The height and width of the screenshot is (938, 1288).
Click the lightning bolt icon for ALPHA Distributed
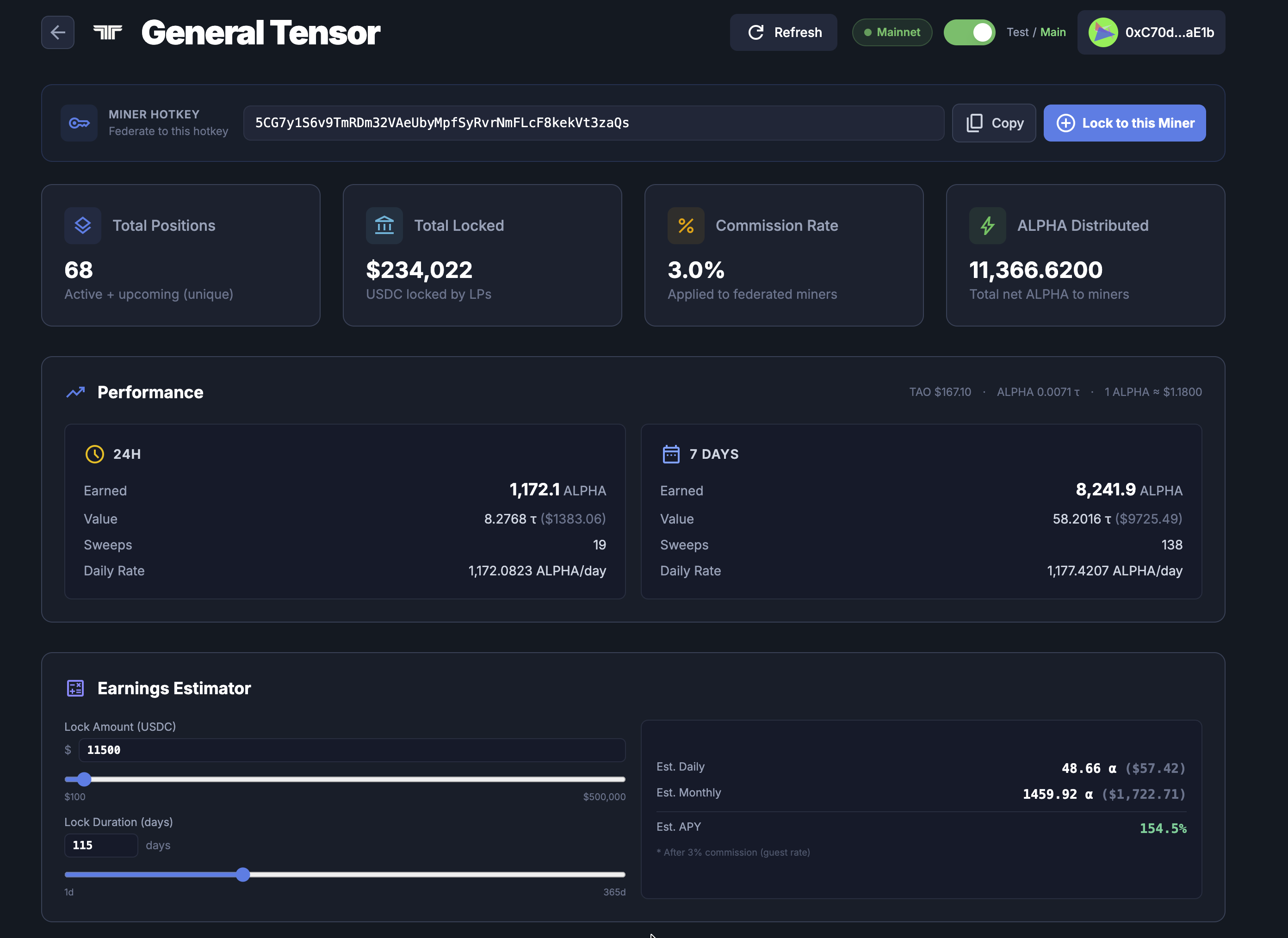(988, 225)
